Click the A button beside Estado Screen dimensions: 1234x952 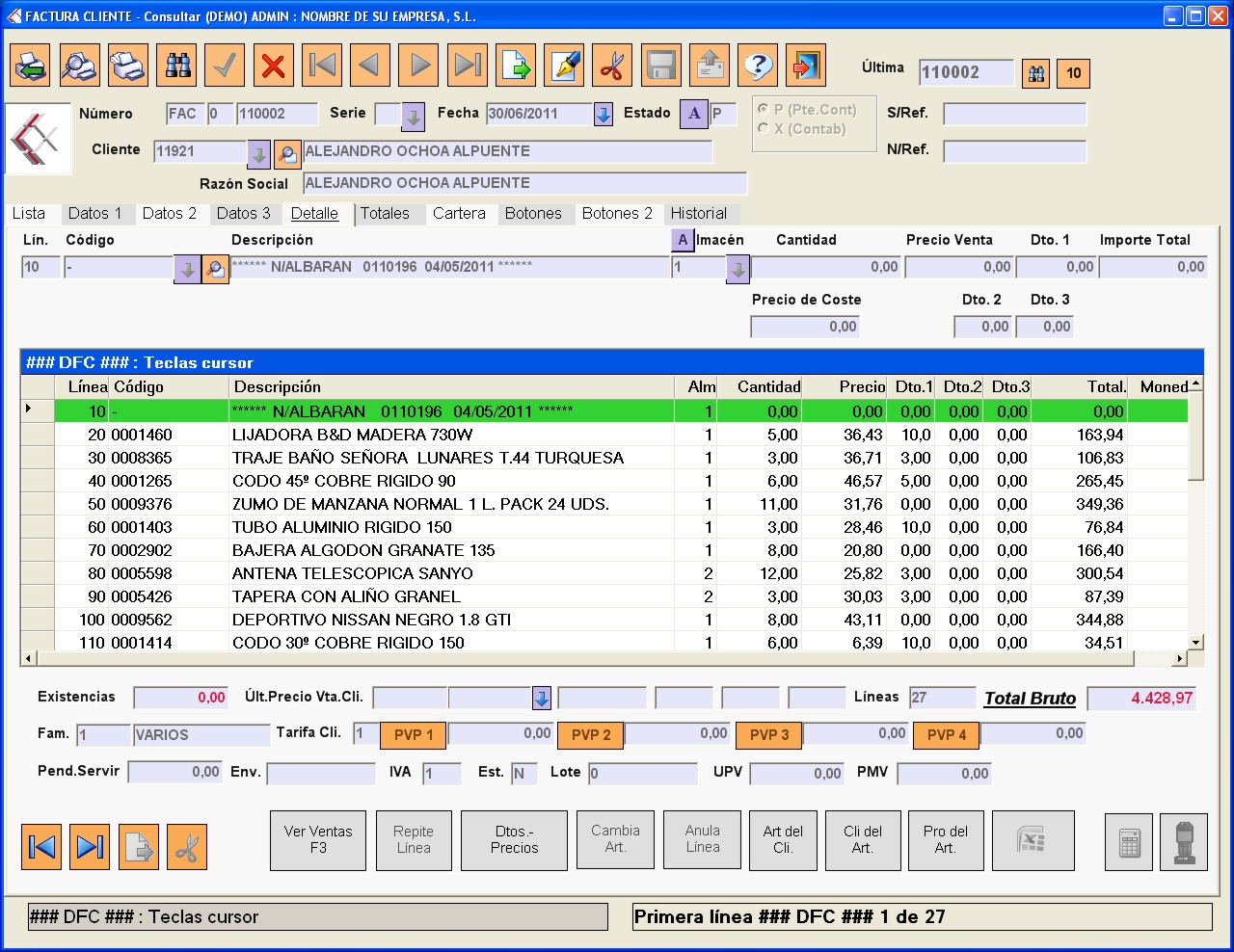[x=694, y=114]
